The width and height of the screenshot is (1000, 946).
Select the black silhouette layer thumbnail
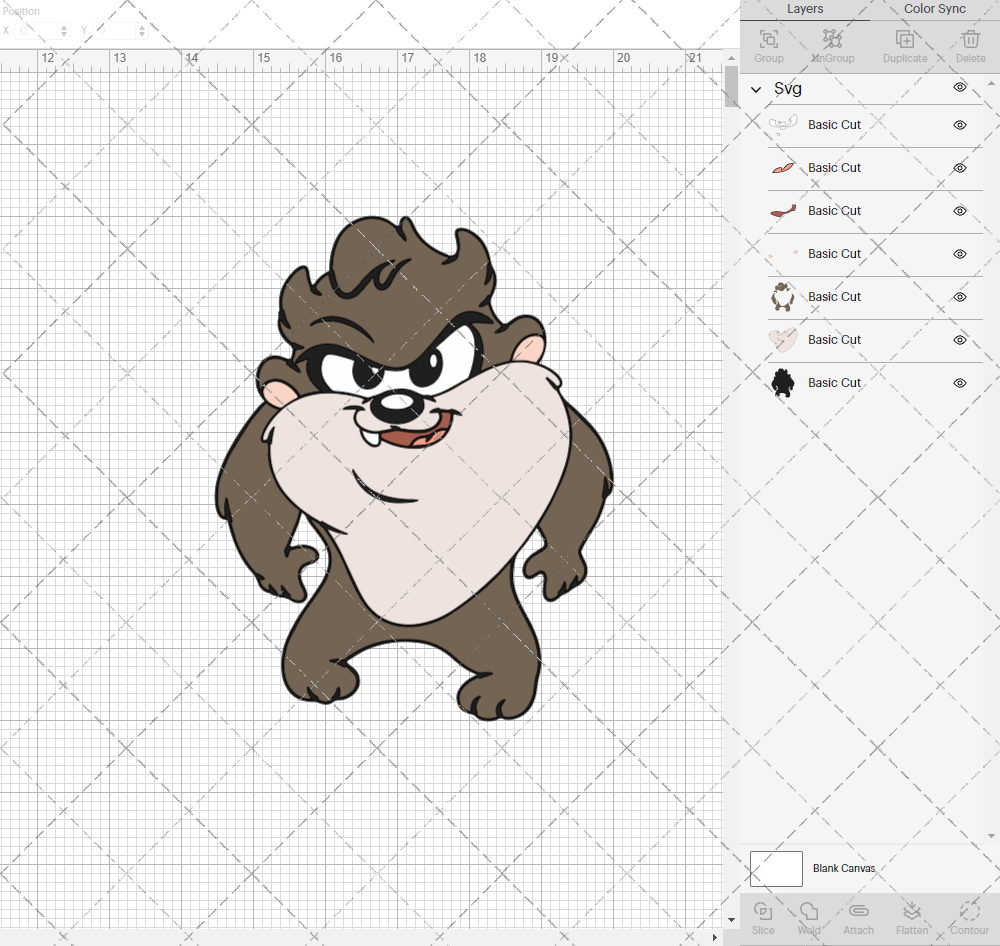tap(783, 383)
